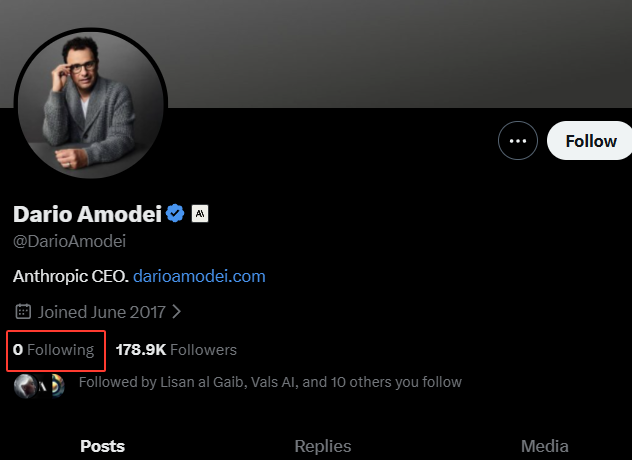The image size is (632, 460).
Task: Click the middle small mutual follower avatar
Action: [40, 383]
